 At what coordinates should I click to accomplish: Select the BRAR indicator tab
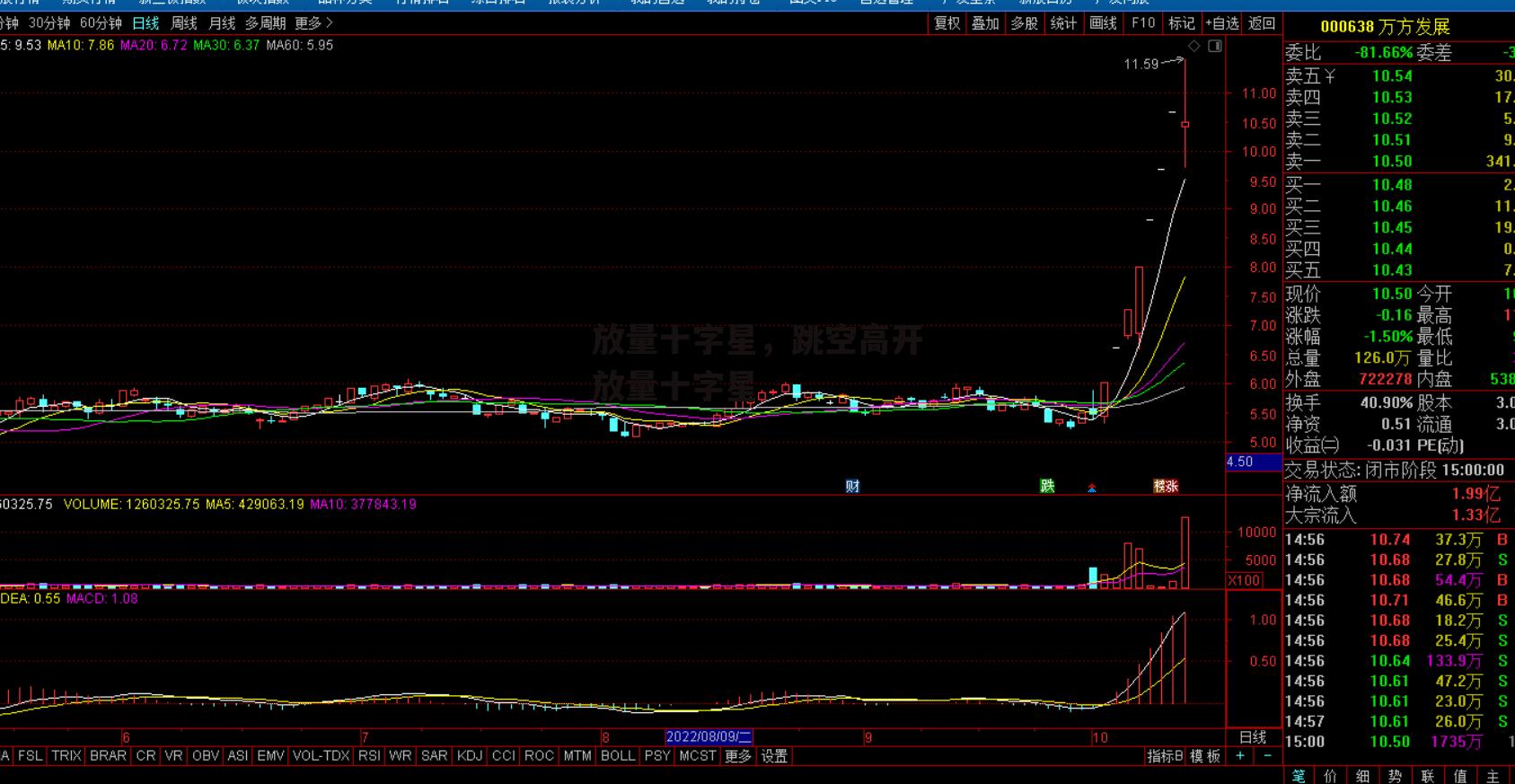[108, 756]
